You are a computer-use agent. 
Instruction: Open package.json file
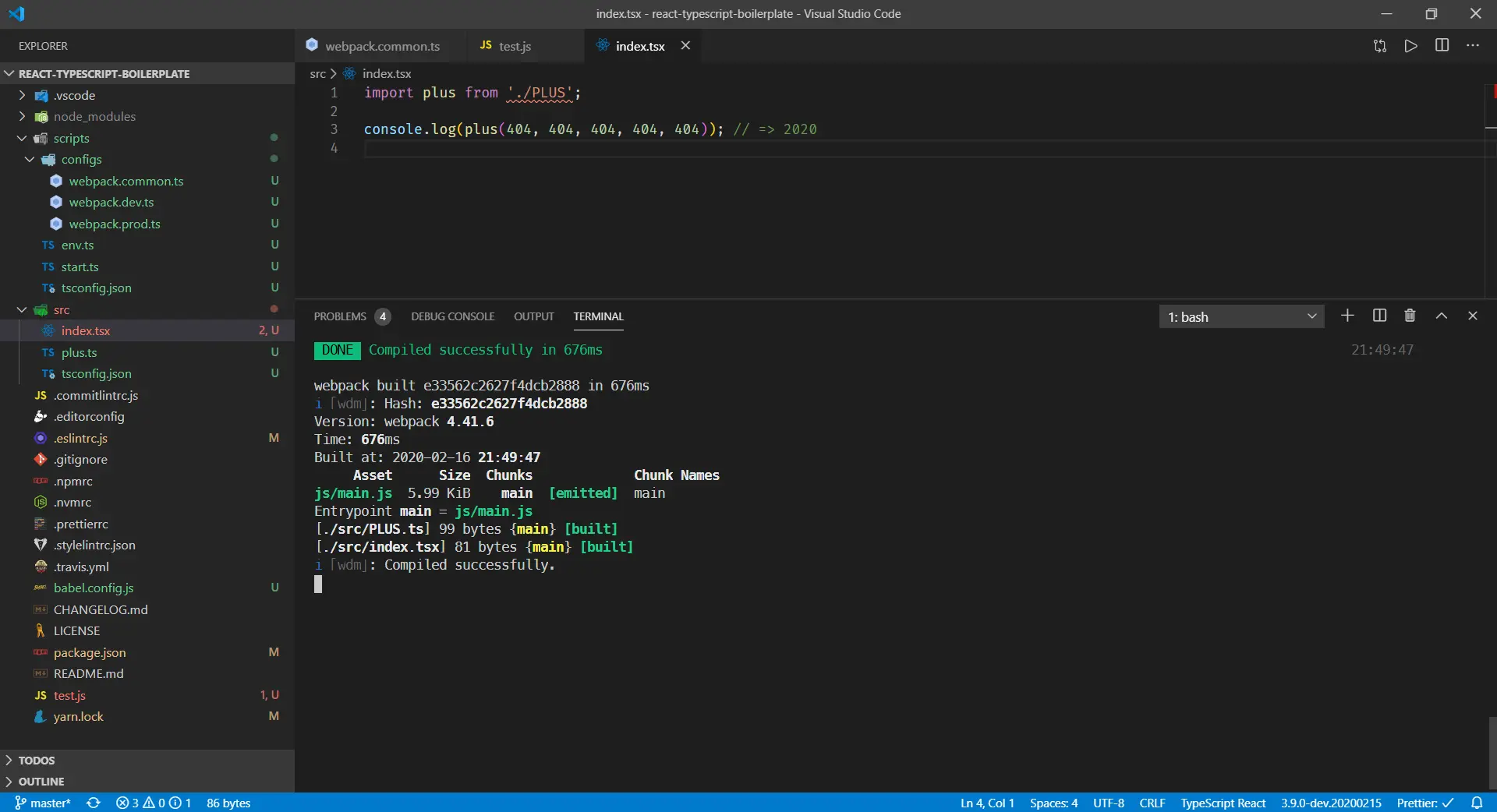pos(147,652)
